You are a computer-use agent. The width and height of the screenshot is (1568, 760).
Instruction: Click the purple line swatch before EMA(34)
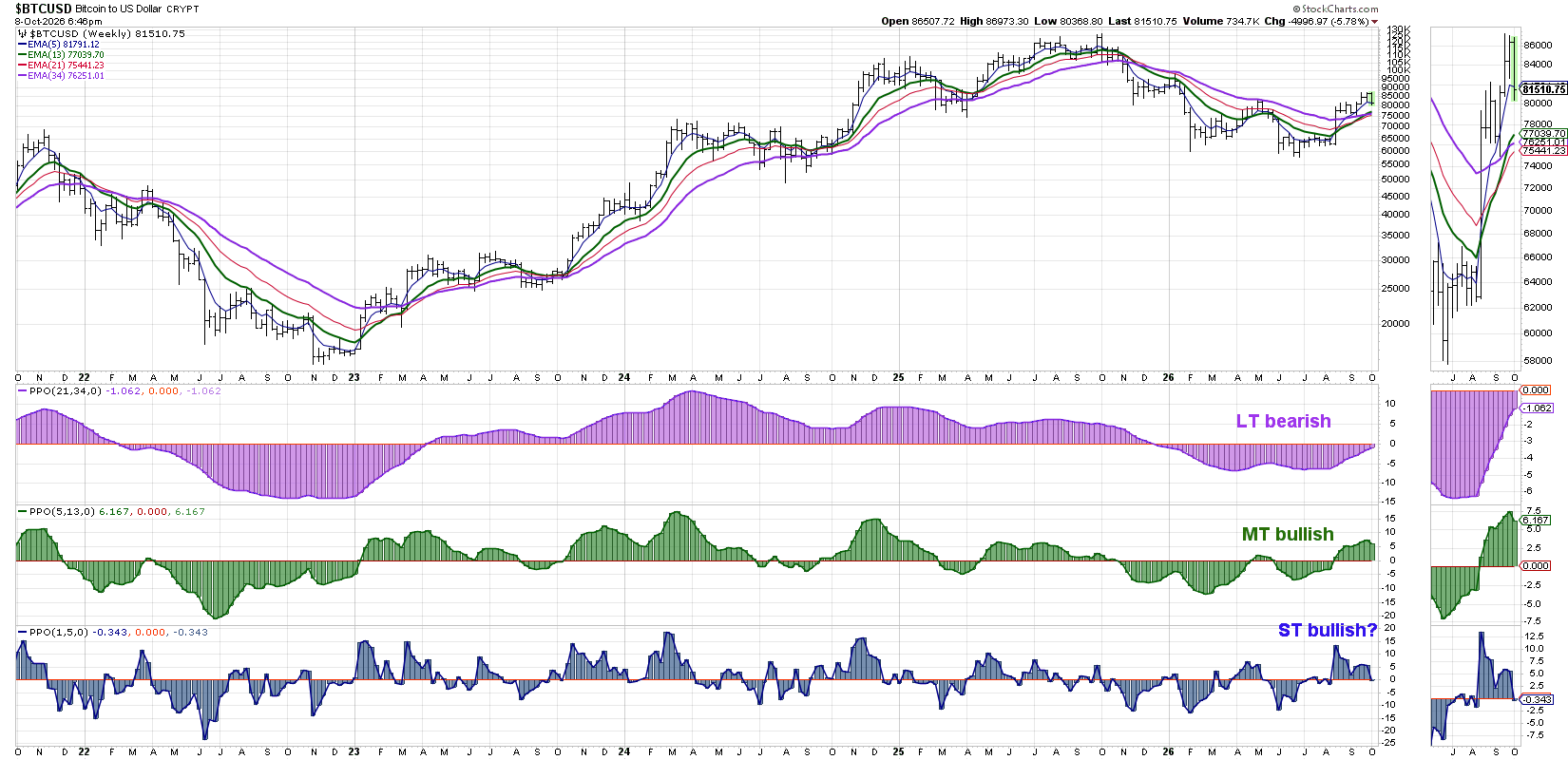pyautogui.click(x=22, y=76)
